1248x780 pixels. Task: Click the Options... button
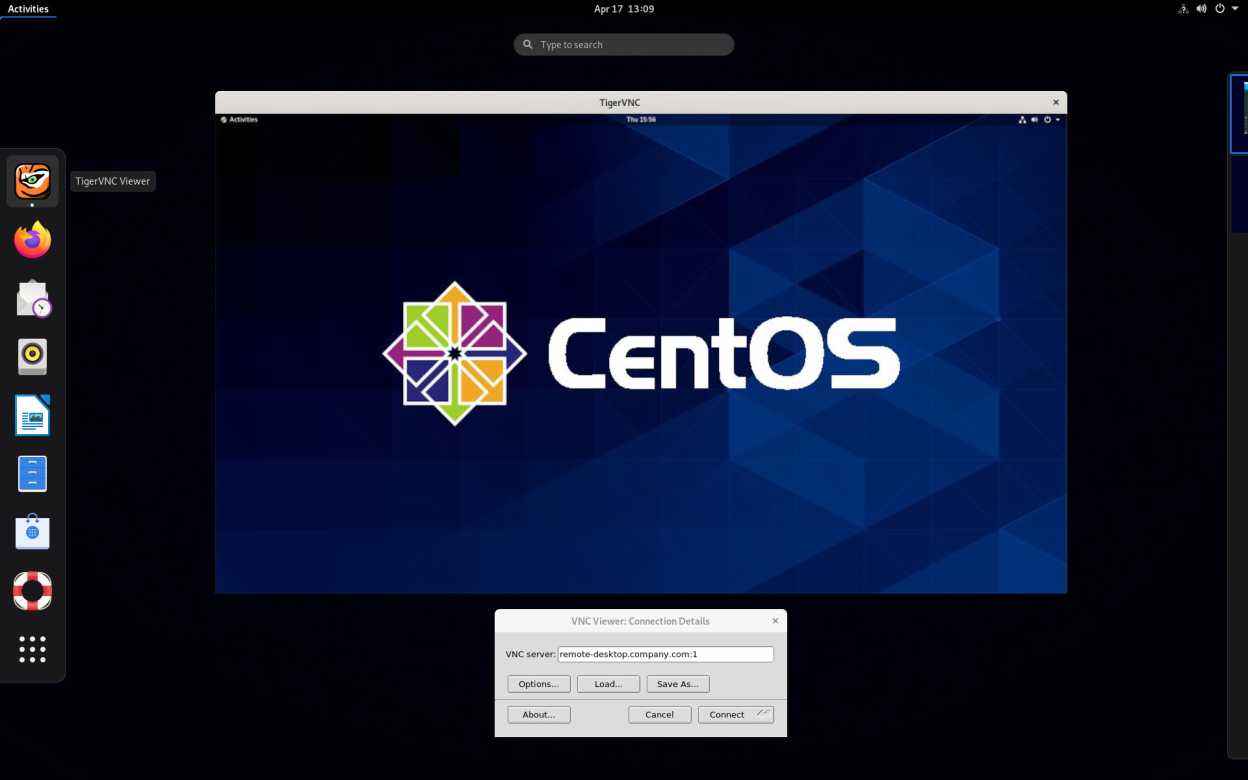(539, 684)
